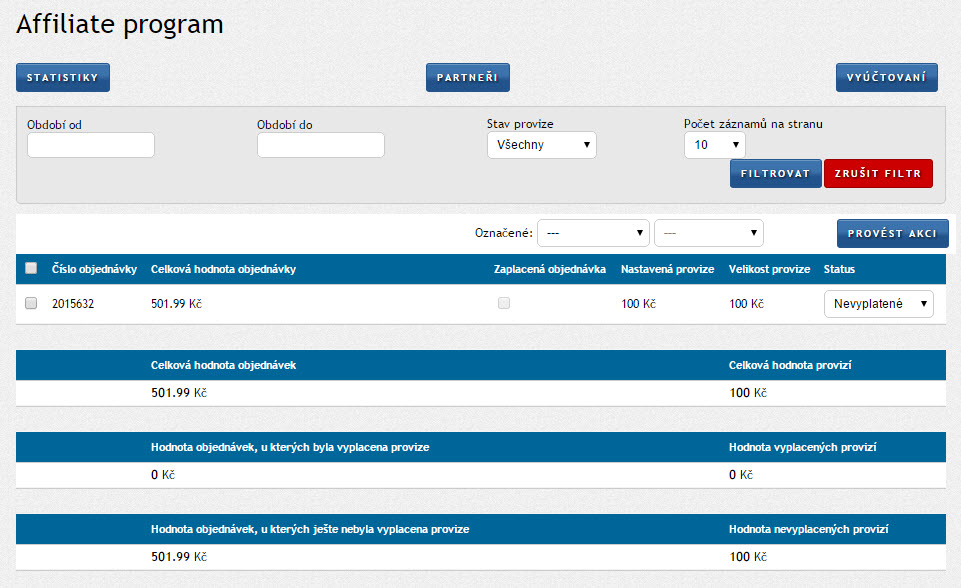Viewport: 961px width, 588px height.
Task: Open the second Označené dropdown
Action: pyautogui.click(x=708, y=233)
